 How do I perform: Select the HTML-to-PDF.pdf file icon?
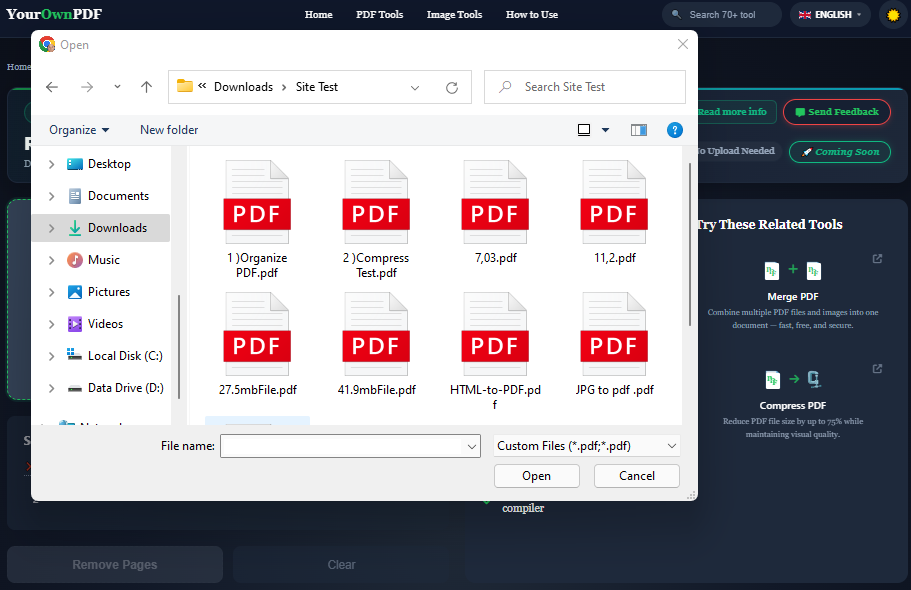click(495, 334)
